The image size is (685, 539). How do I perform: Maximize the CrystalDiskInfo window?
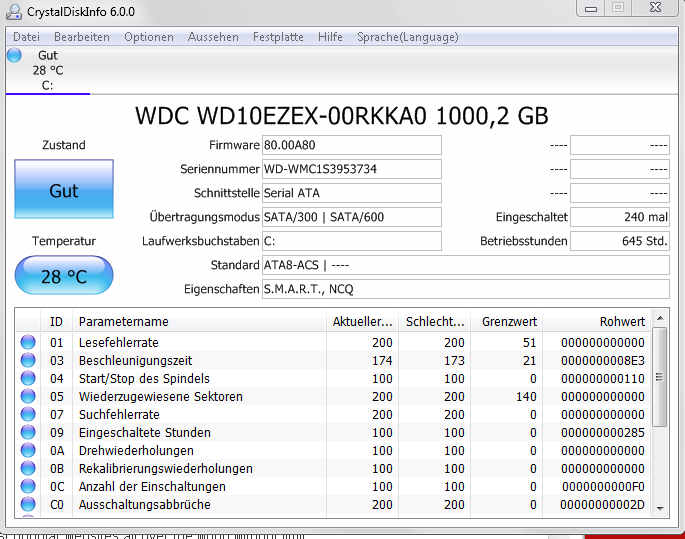point(618,8)
